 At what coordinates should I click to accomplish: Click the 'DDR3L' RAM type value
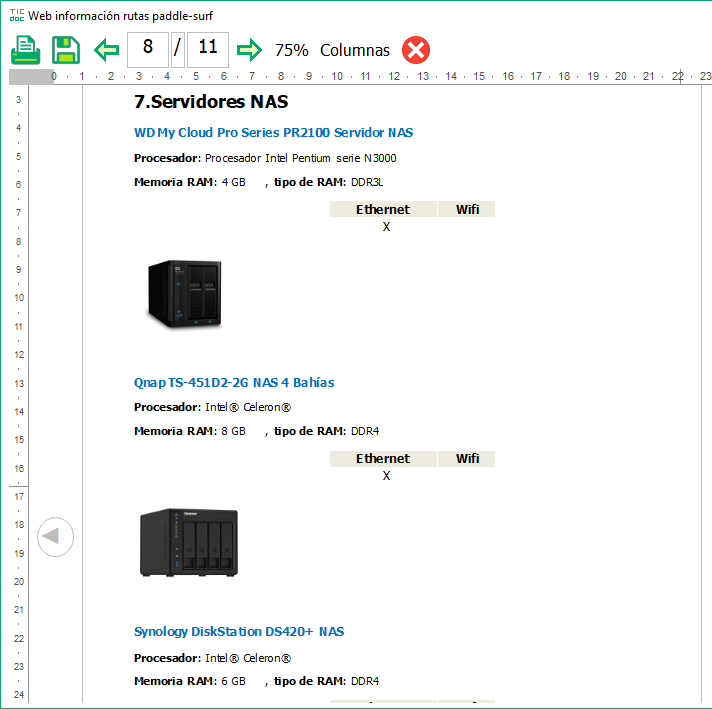[x=367, y=182]
